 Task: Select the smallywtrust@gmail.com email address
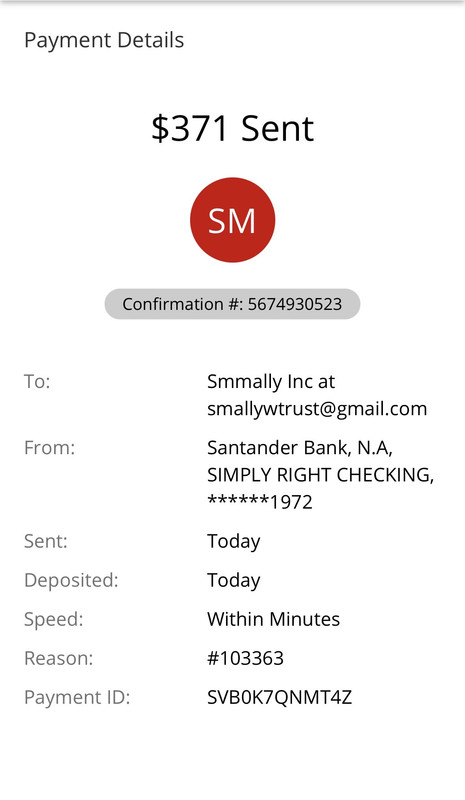tap(317, 409)
